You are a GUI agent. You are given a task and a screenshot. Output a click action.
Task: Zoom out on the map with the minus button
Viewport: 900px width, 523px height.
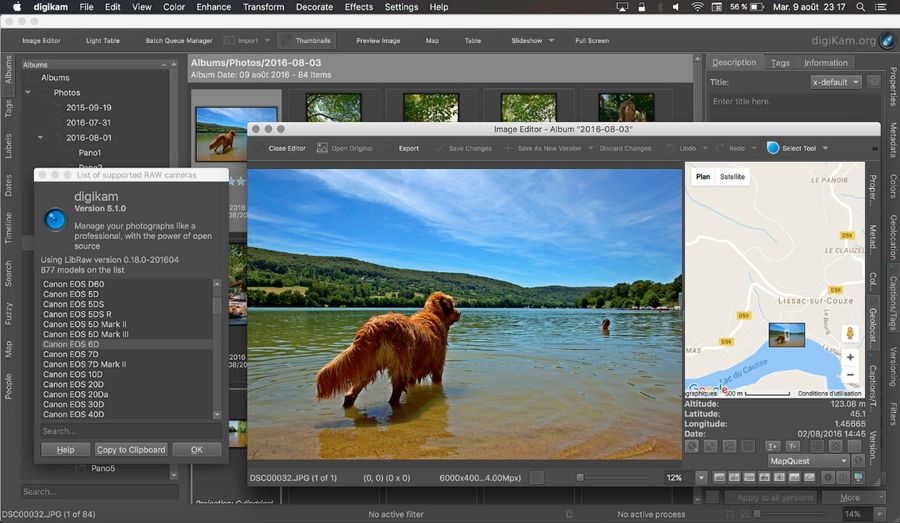[850, 376]
